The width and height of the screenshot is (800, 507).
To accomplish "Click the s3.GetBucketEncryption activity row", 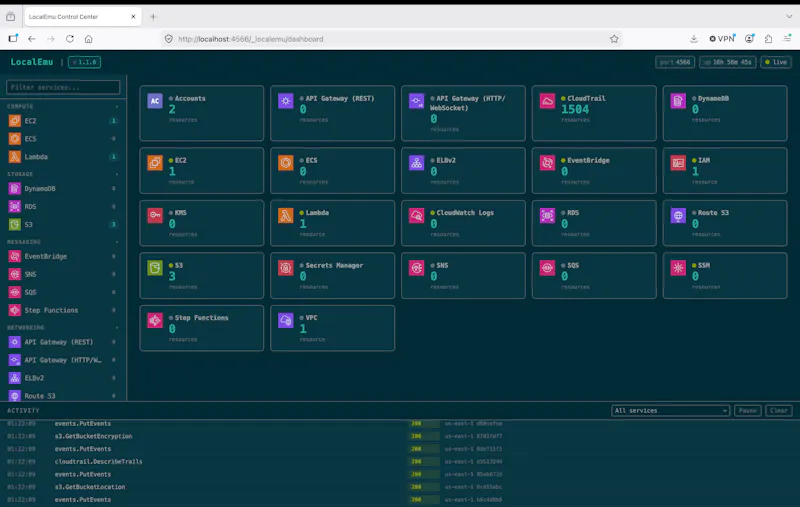I will click(x=400, y=436).
